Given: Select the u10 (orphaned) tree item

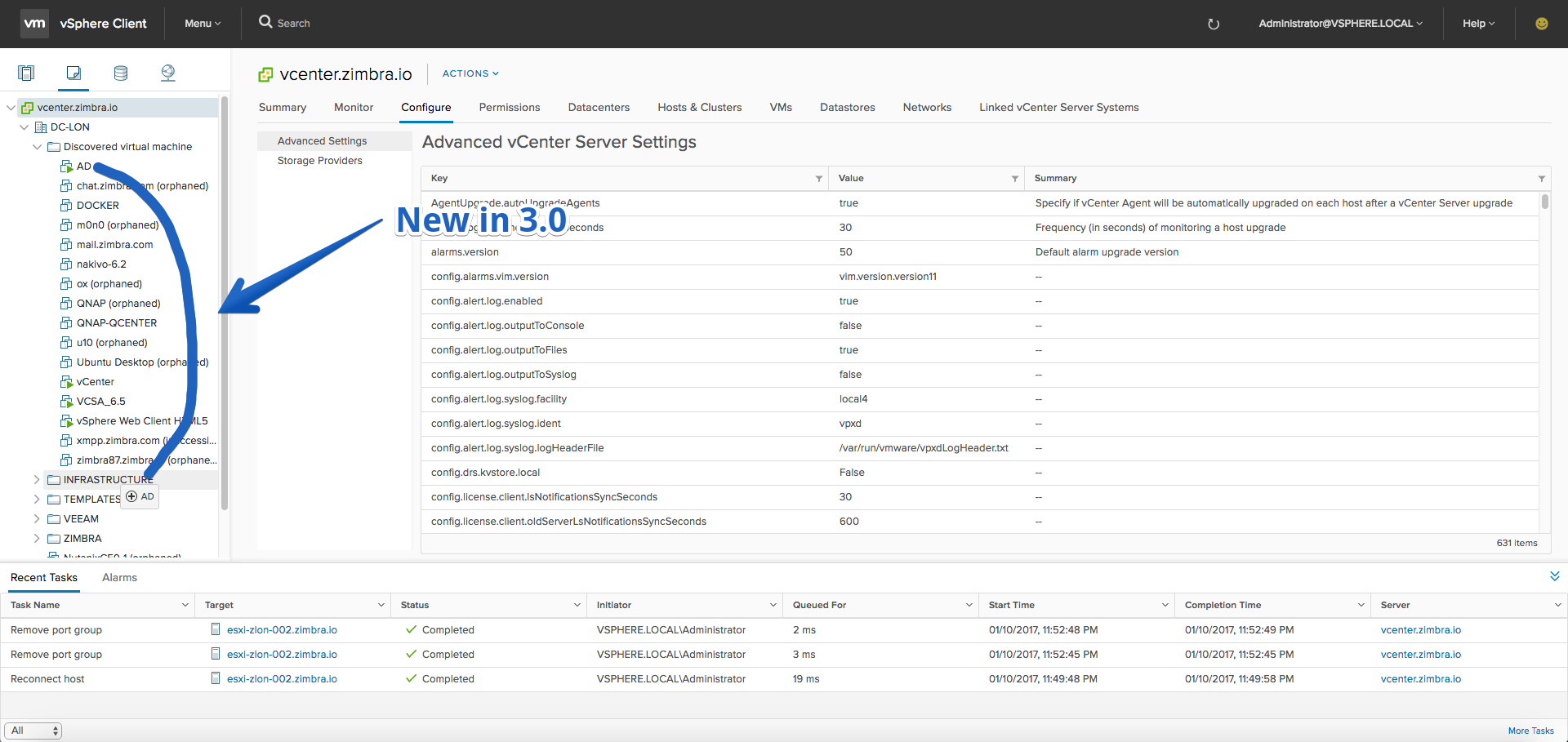Looking at the screenshot, I should tap(112, 342).
